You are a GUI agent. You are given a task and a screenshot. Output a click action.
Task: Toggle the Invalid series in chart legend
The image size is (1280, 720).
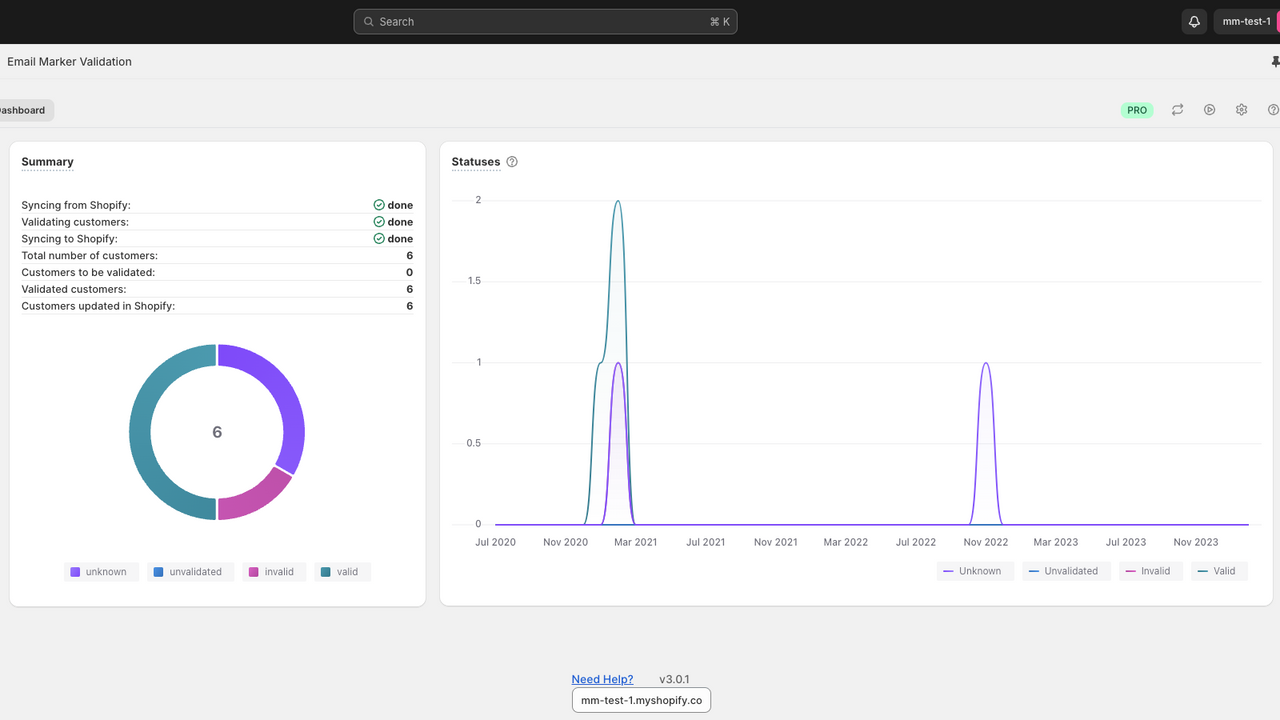[1150, 570]
